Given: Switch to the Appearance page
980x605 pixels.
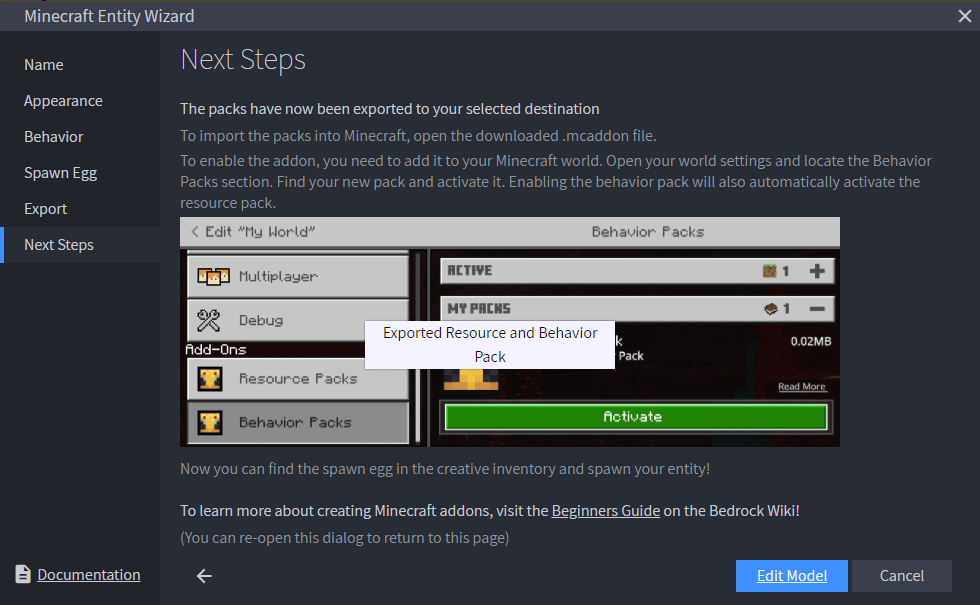Looking at the screenshot, I should [x=80, y=101].
